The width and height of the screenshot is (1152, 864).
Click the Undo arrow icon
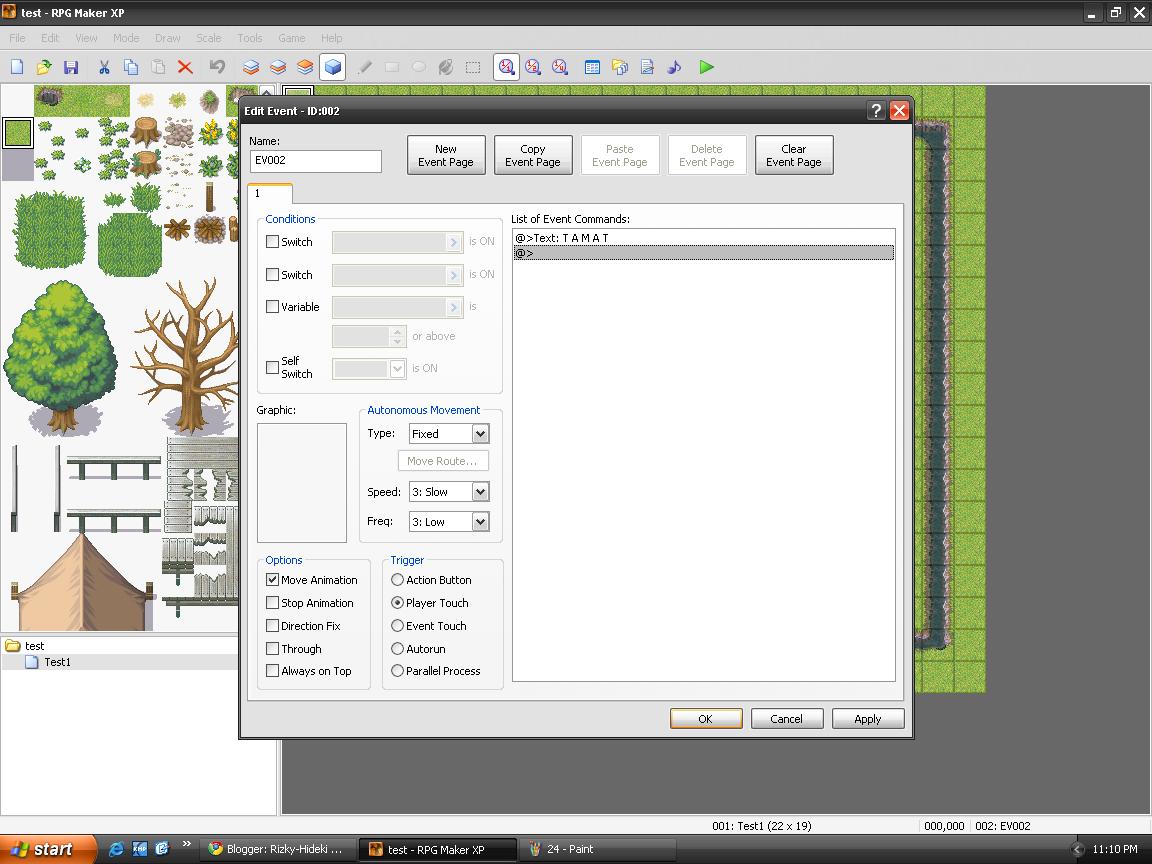click(x=217, y=68)
